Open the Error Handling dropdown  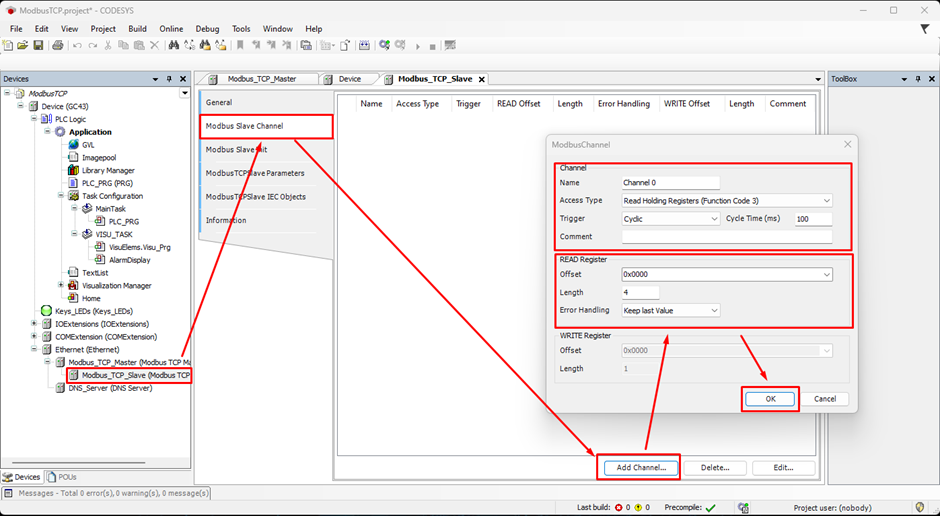pos(714,310)
